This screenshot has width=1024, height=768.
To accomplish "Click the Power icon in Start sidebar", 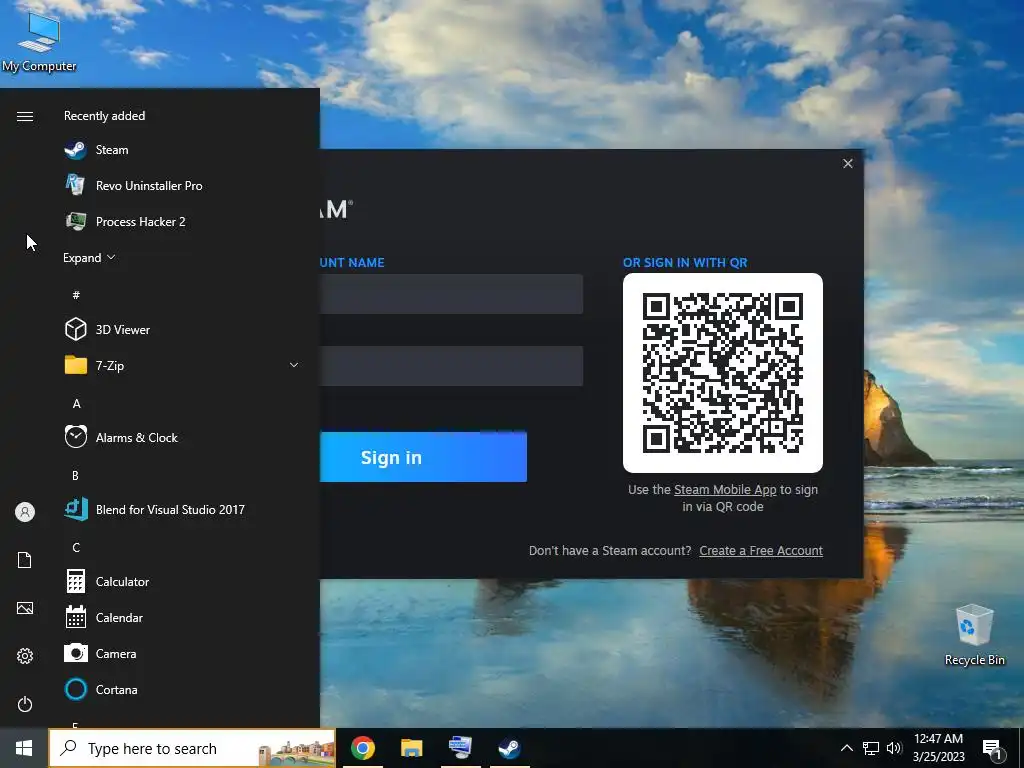I will pos(25,704).
